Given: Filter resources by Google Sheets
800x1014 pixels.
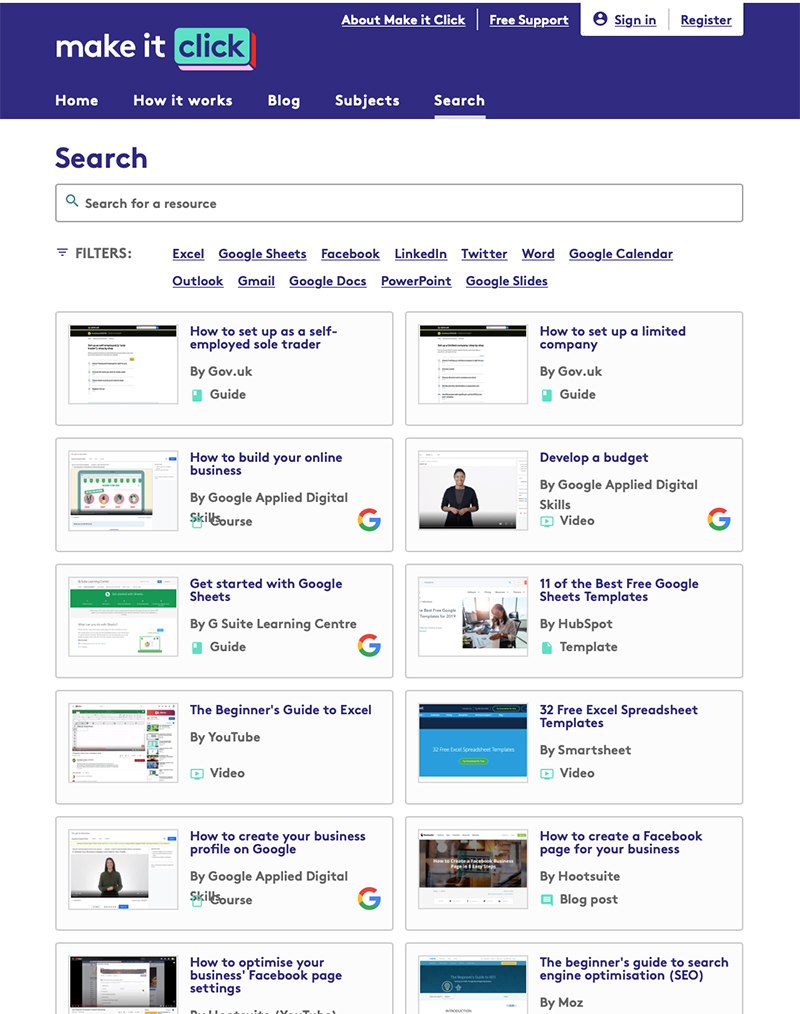Looking at the screenshot, I should tap(263, 254).
